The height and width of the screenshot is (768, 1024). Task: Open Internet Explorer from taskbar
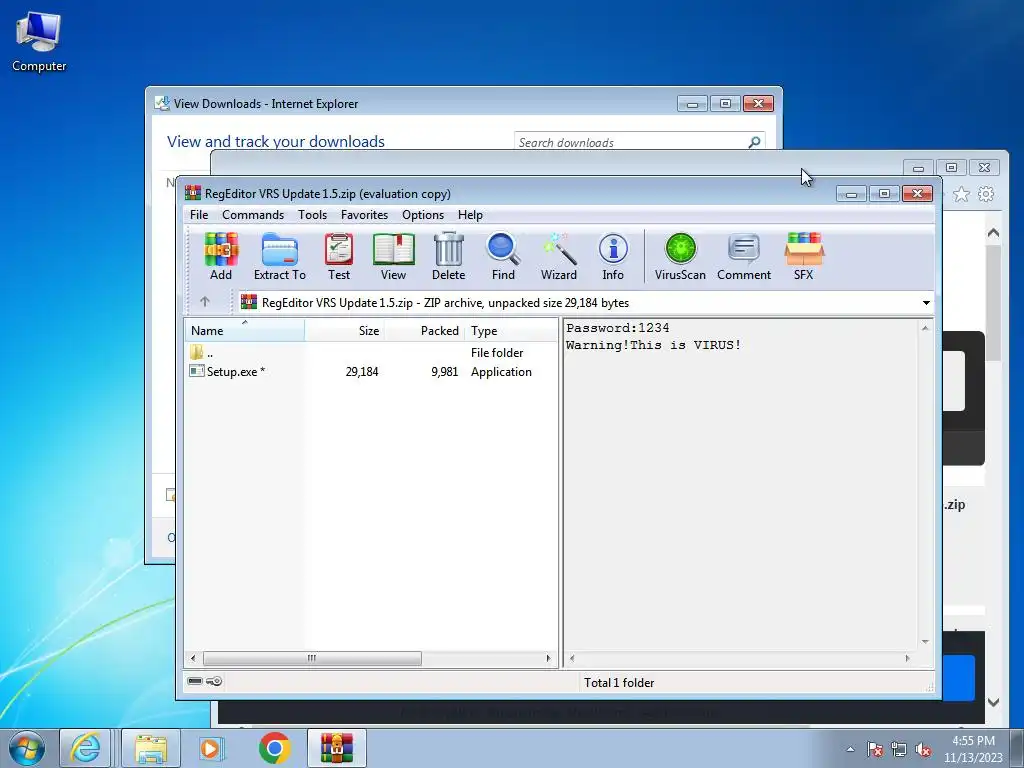[86, 748]
